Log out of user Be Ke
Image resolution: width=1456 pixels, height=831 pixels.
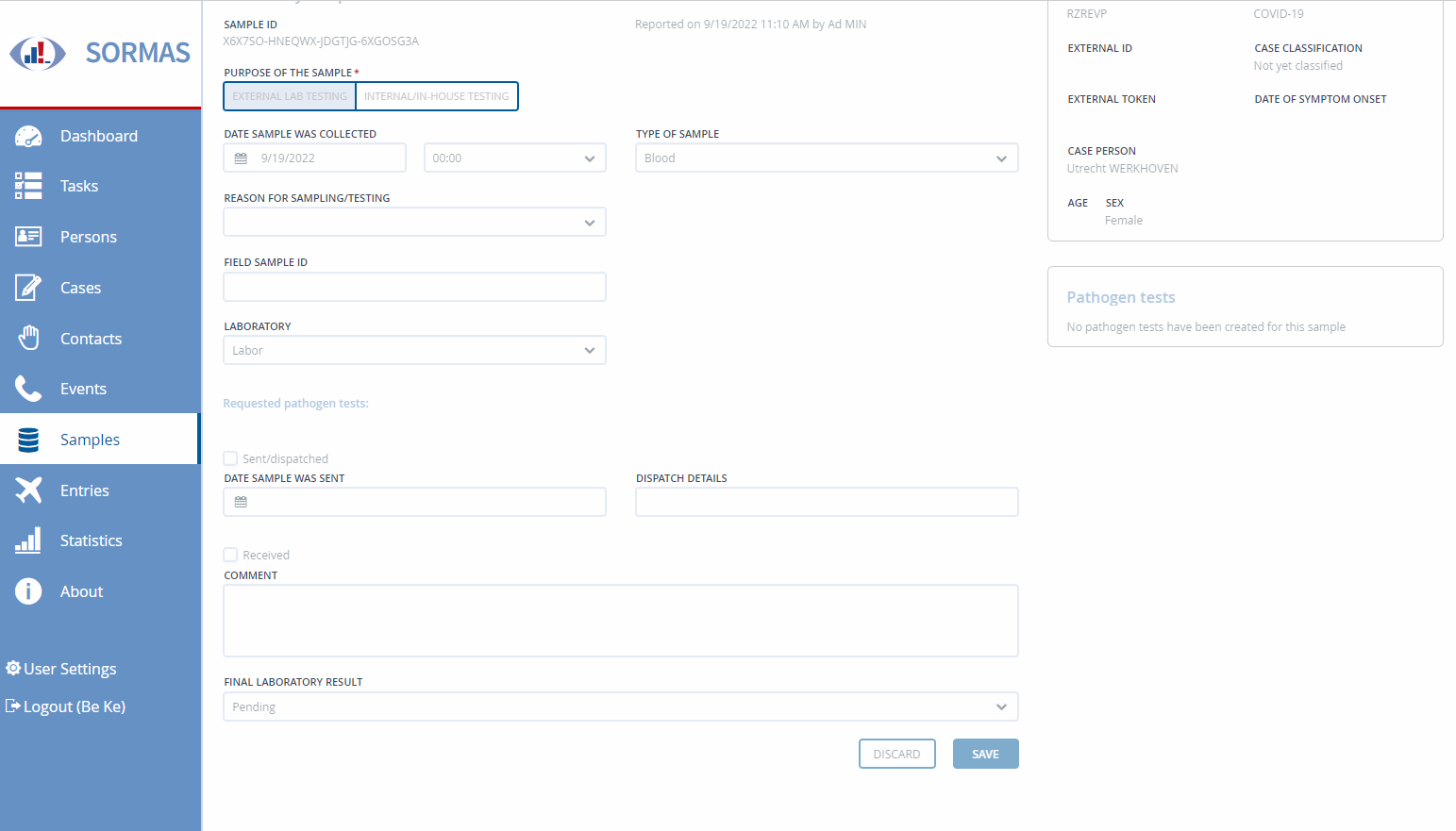pos(65,706)
